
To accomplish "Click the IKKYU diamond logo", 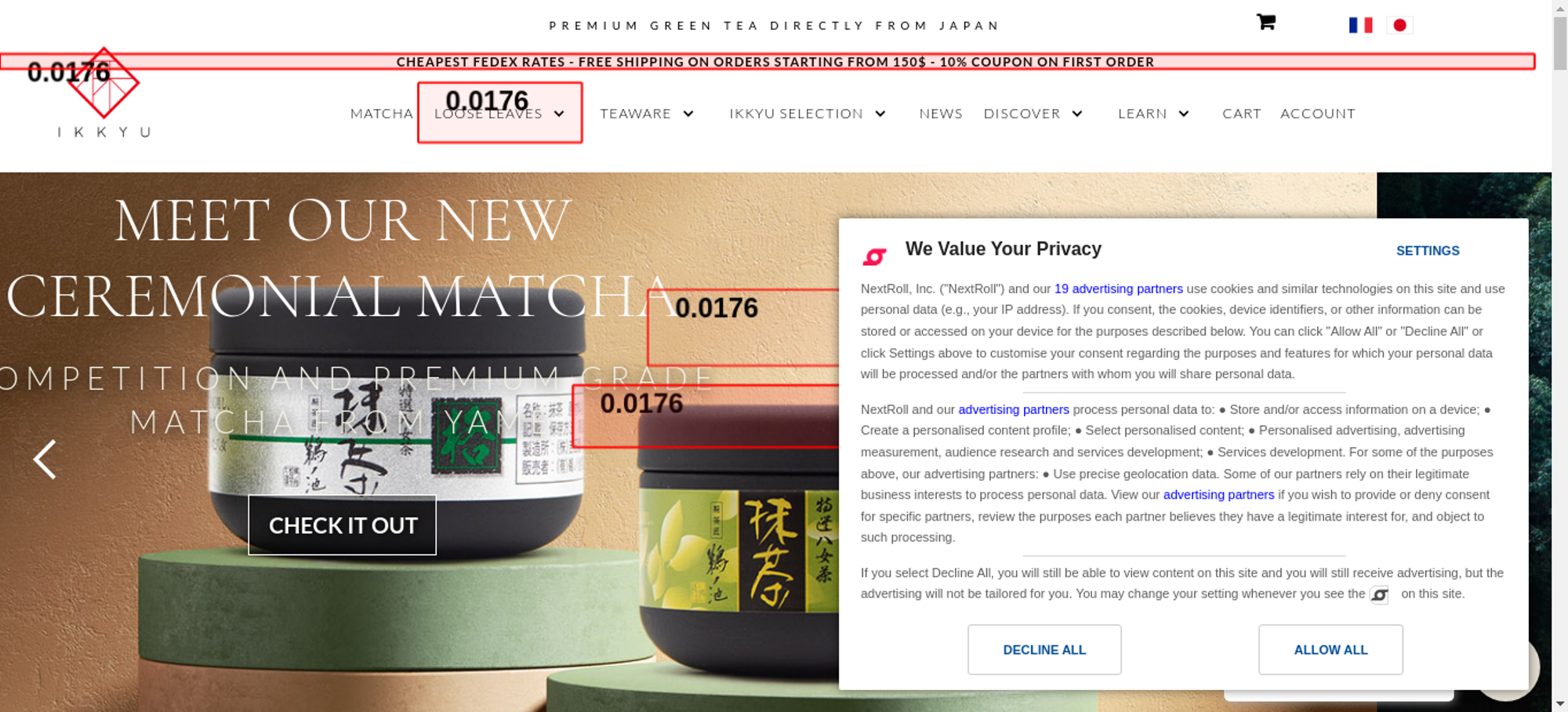I will click(103, 83).
